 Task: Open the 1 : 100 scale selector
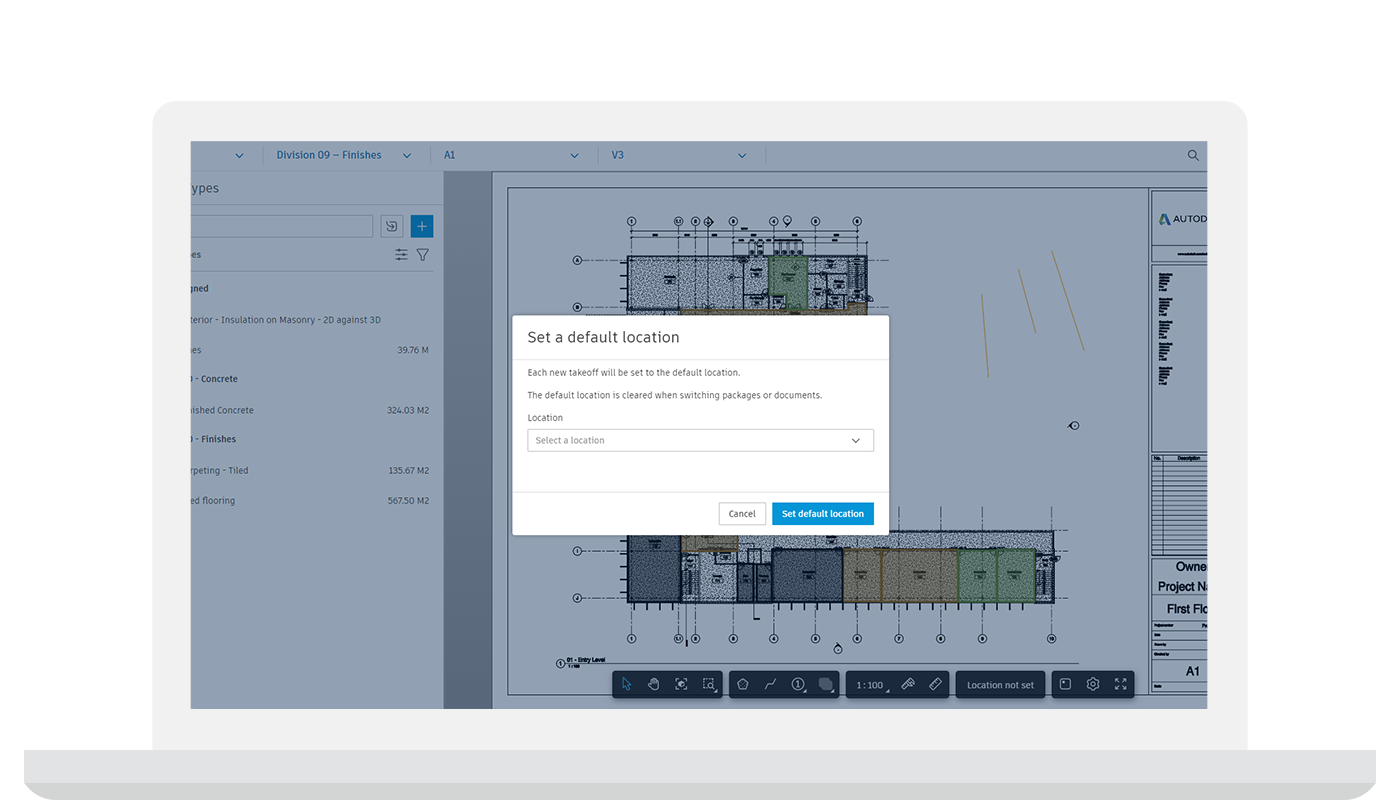(x=870, y=685)
